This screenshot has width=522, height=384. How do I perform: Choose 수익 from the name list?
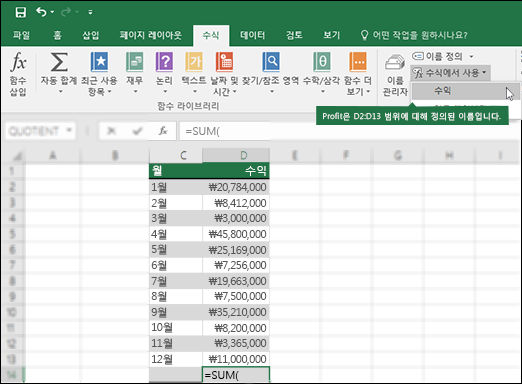pyautogui.click(x=465, y=91)
